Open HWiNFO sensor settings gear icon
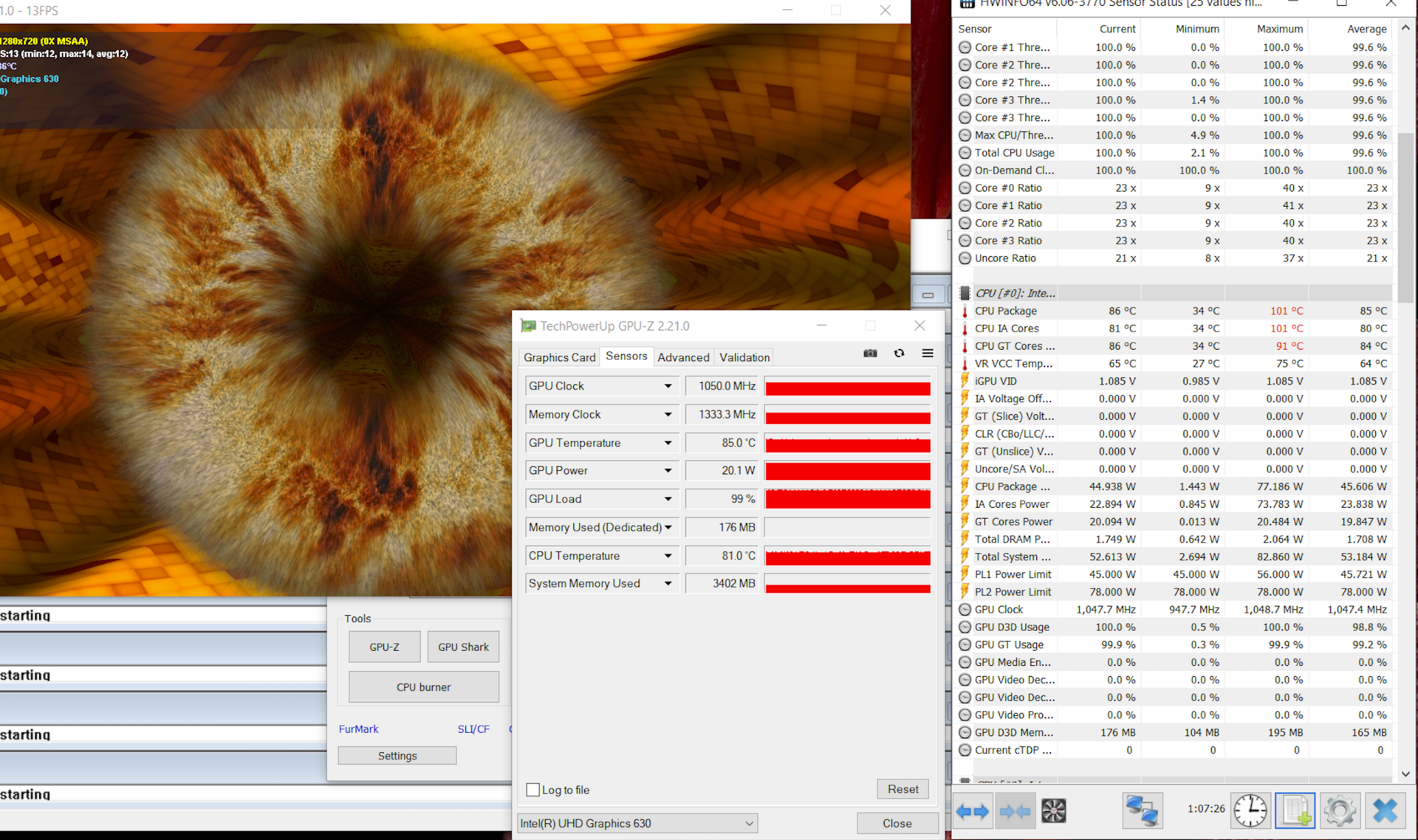Screen dimensions: 1418x840 pyautogui.click(x=1340, y=810)
